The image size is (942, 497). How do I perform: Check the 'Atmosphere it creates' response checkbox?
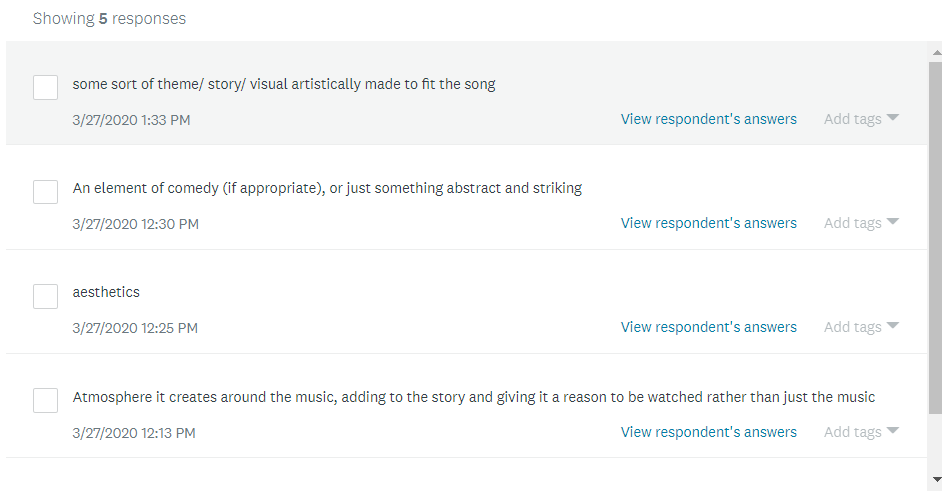point(45,401)
